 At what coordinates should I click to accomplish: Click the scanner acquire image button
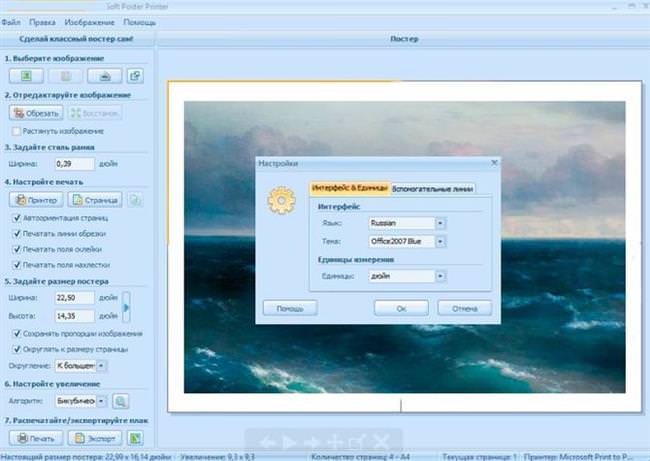[105, 76]
